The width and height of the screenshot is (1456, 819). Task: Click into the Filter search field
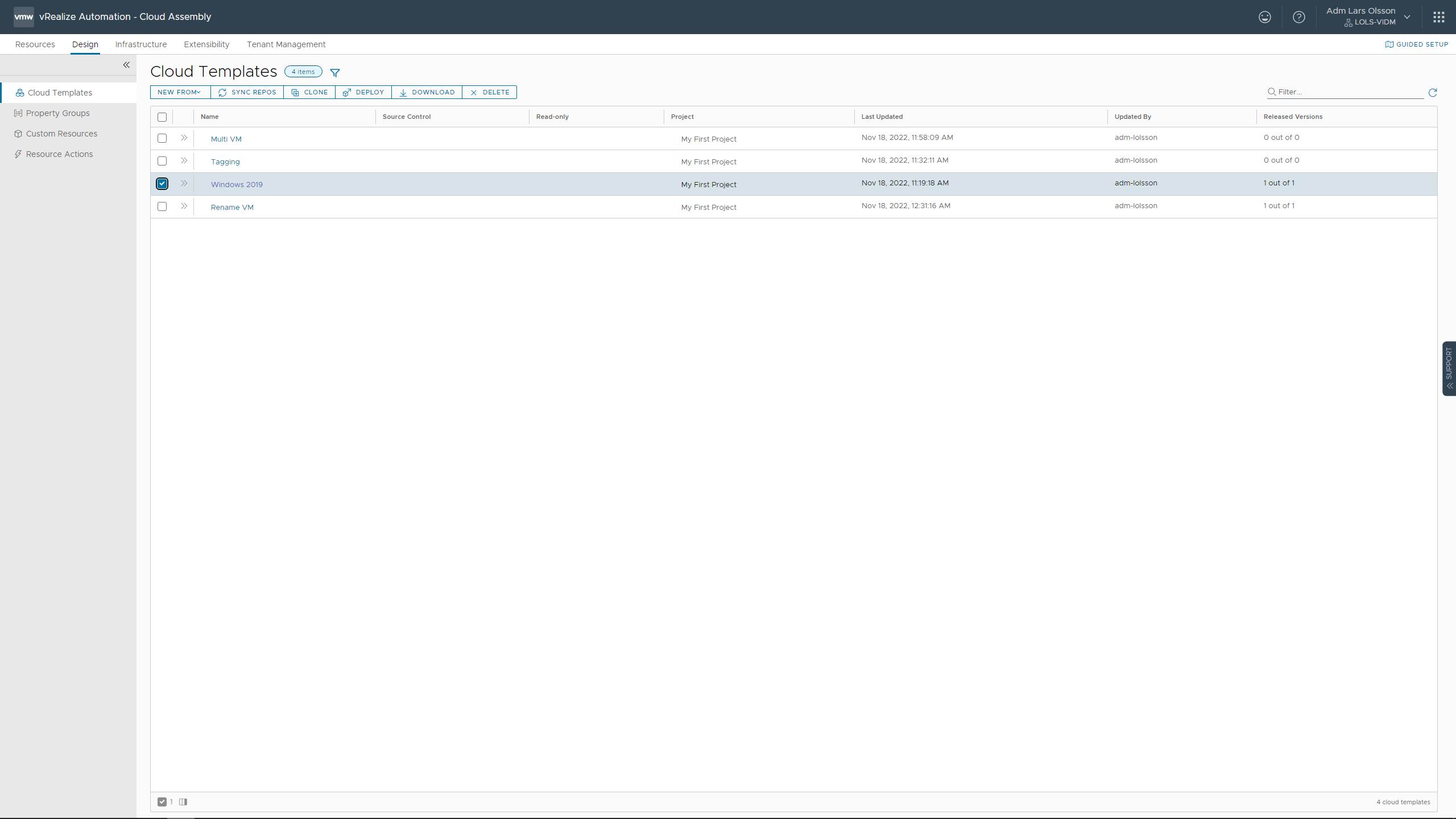click(x=1346, y=92)
